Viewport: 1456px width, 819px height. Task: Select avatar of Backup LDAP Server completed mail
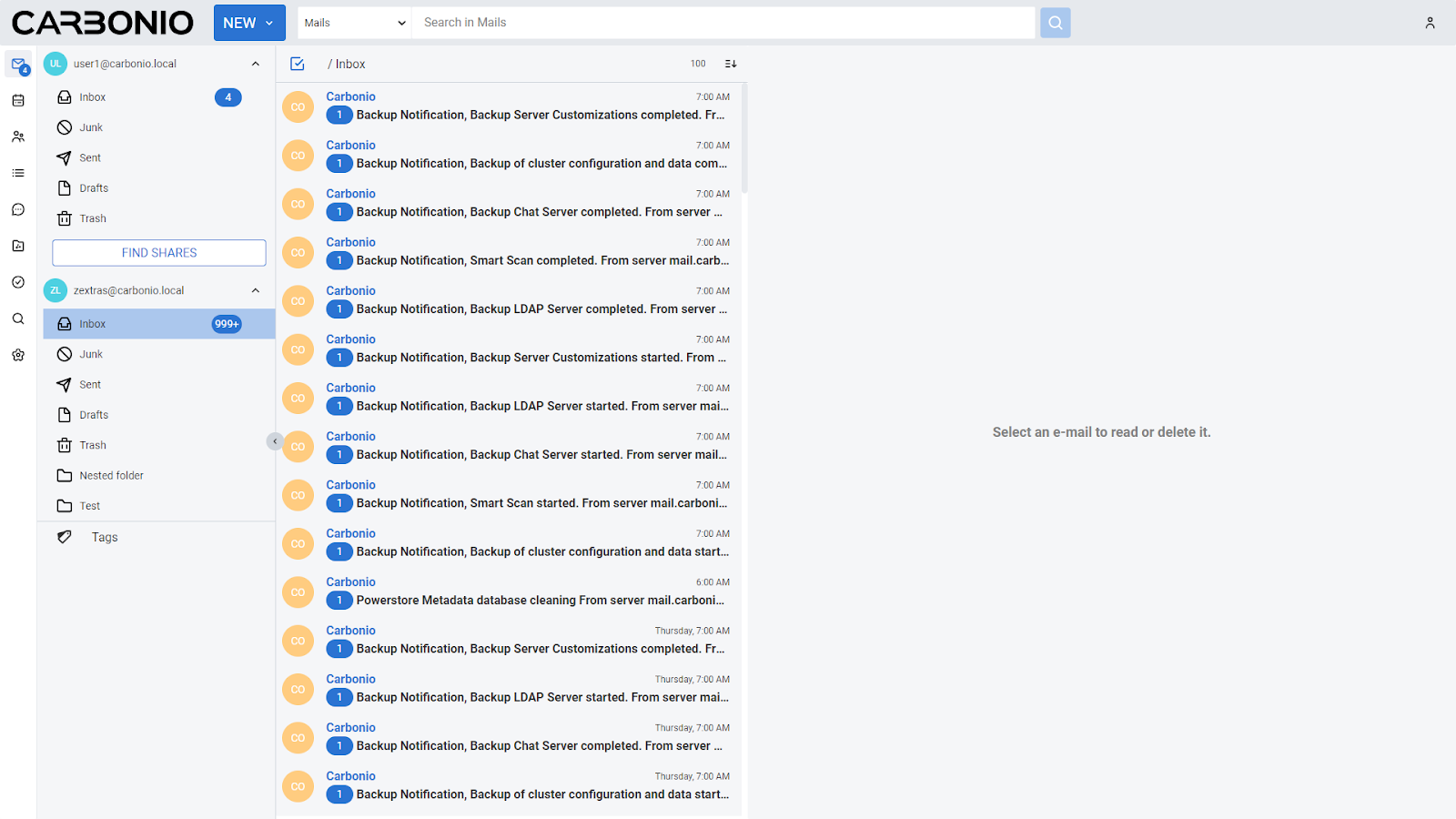point(298,301)
